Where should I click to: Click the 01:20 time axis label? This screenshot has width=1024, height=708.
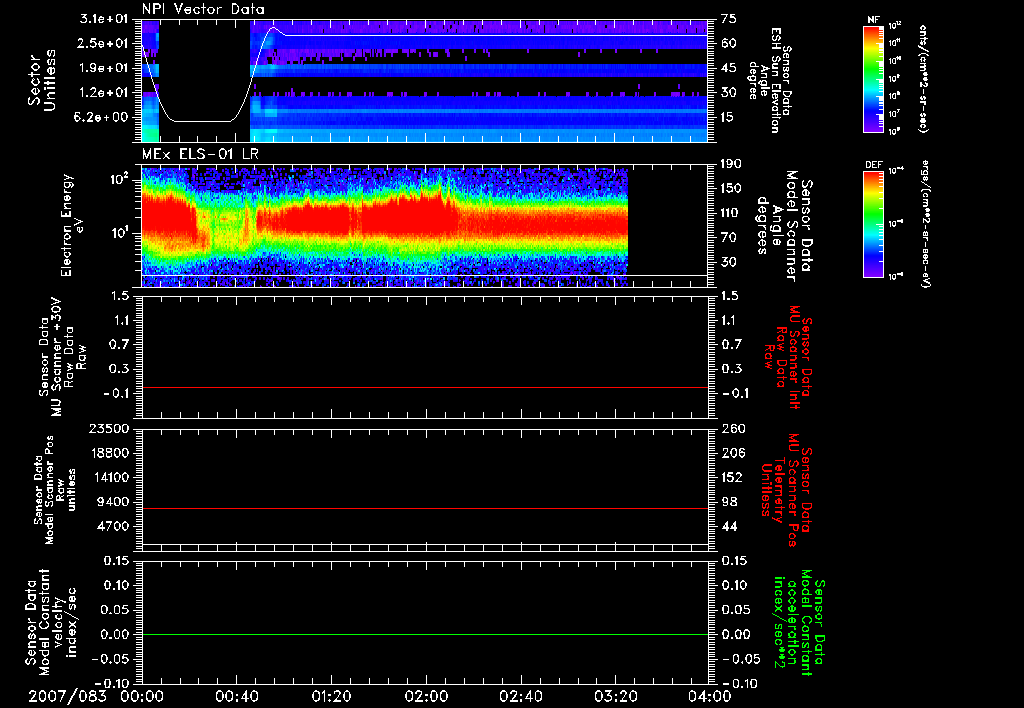331,696
